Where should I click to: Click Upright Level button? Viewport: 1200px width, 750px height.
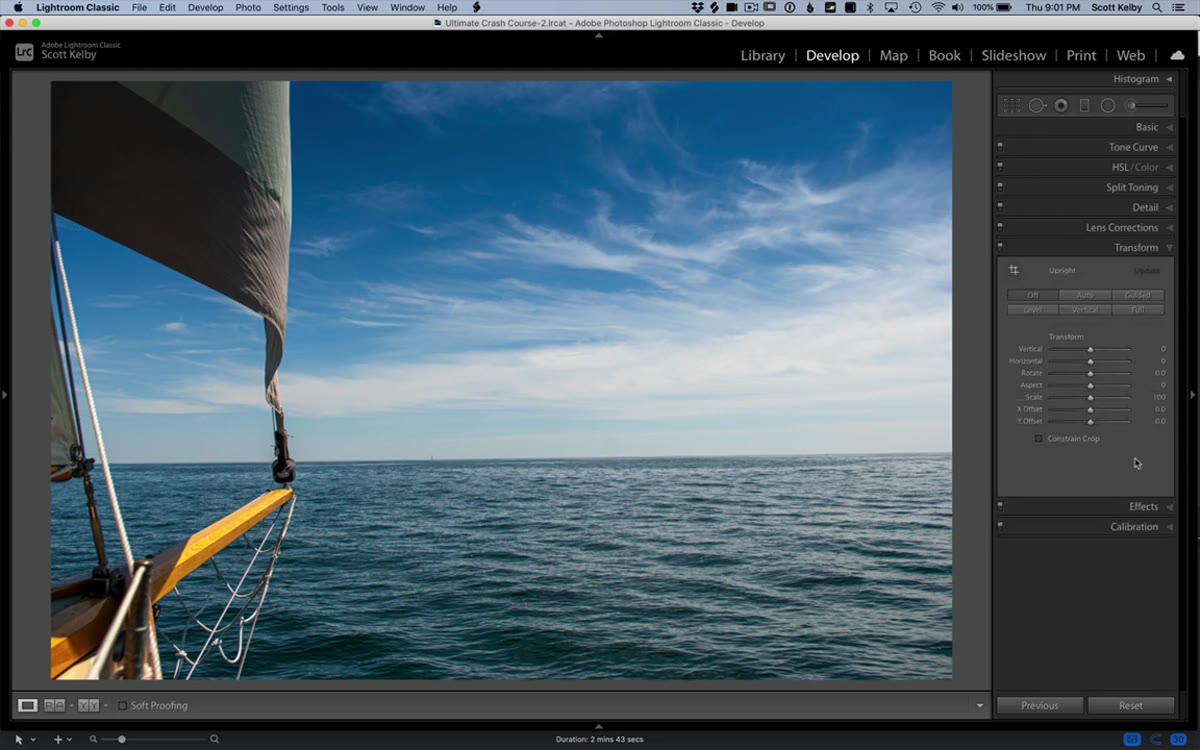(1033, 310)
